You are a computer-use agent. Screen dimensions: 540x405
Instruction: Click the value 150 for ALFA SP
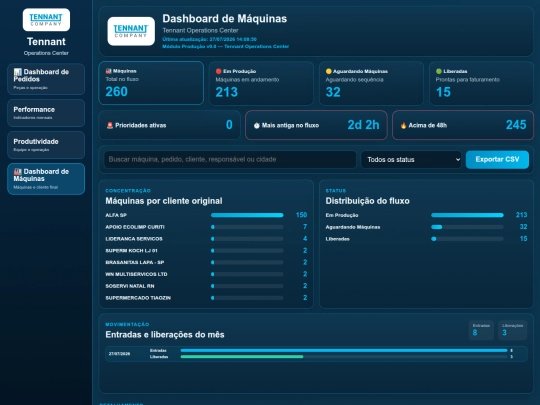pos(301,215)
